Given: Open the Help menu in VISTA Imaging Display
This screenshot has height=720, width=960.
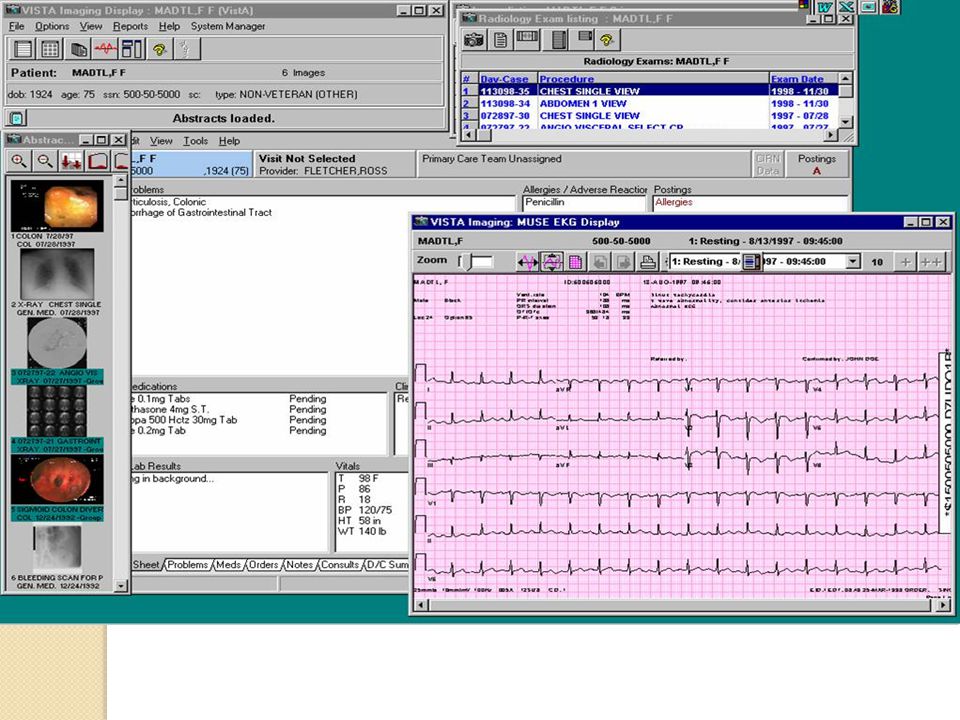Looking at the screenshot, I should (169, 26).
